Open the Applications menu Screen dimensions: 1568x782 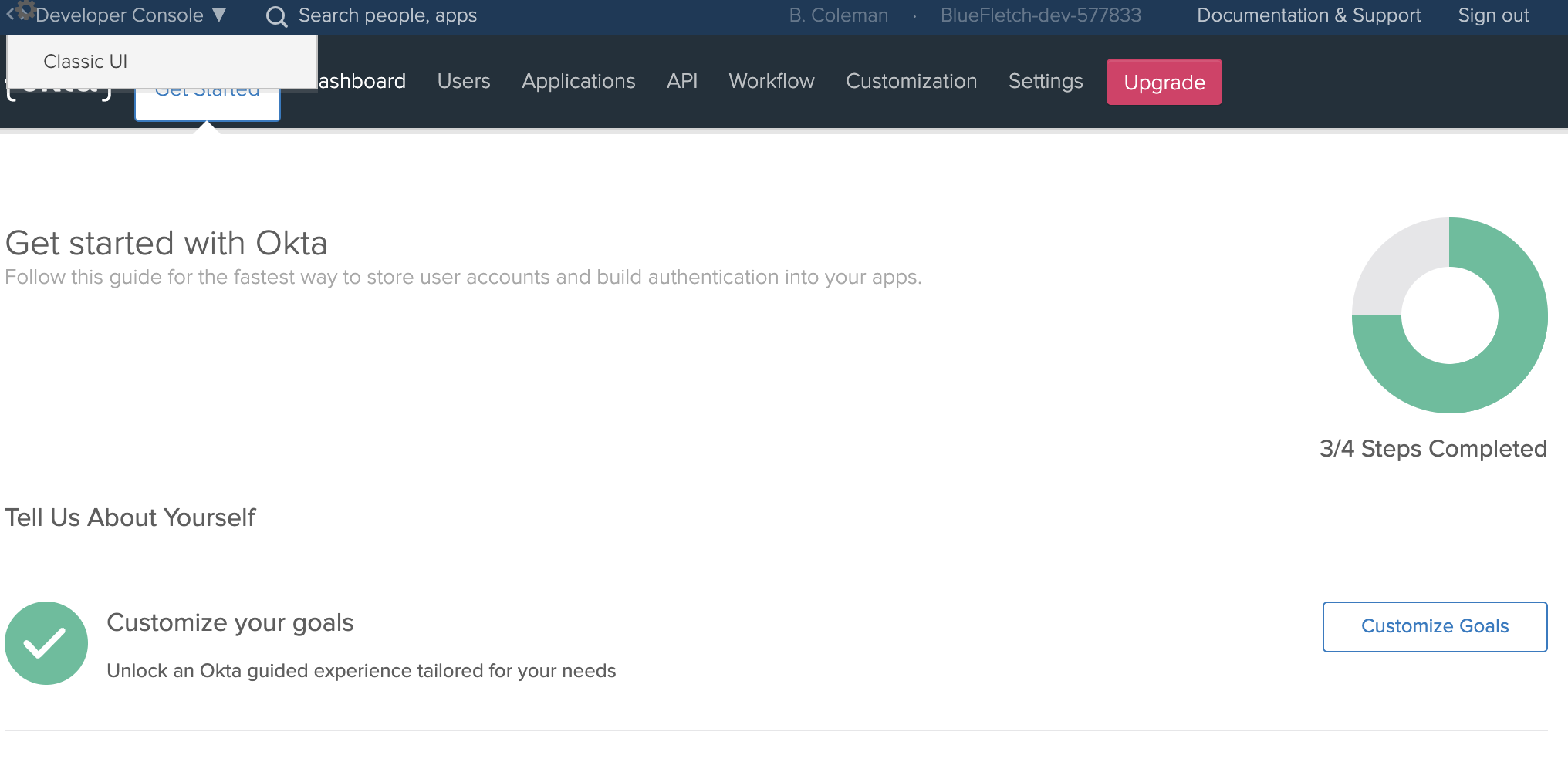tap(579, 81)
